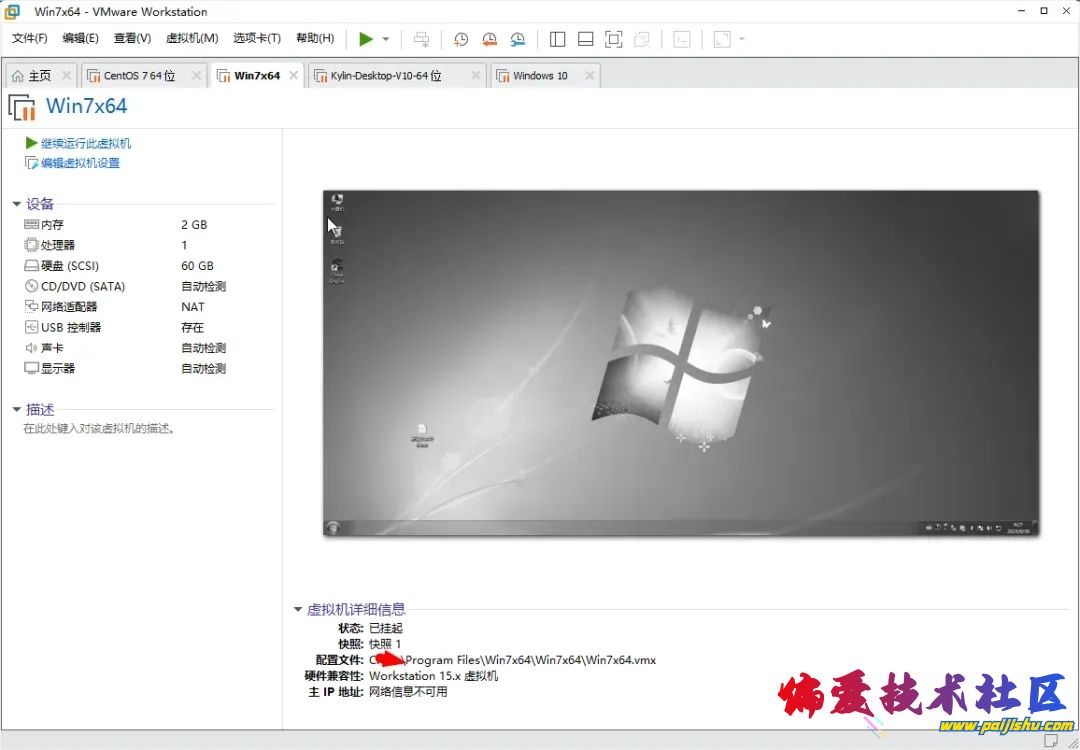1080x750 pixels.
Task: Click the green Power On play button
Action: tap(366, 39)
